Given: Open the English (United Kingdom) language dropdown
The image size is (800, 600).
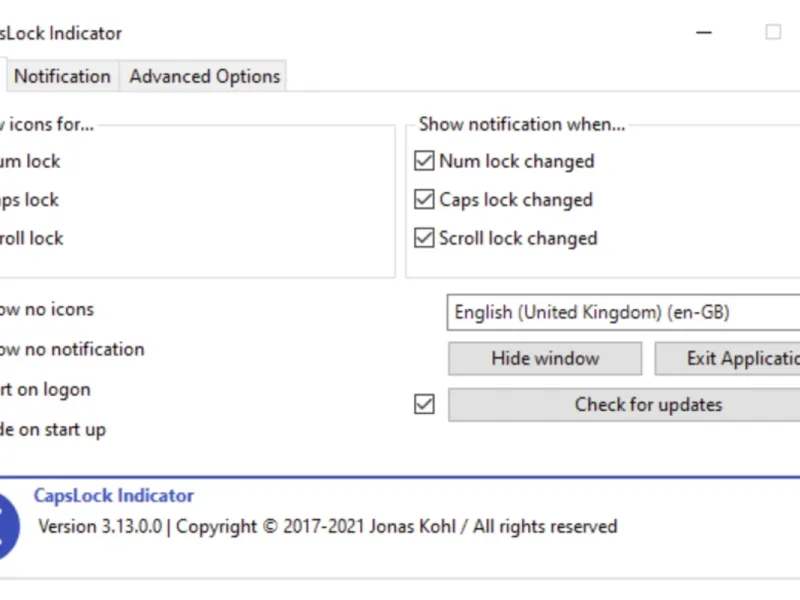Looking at the screenshot, I should tap(623, 312).
